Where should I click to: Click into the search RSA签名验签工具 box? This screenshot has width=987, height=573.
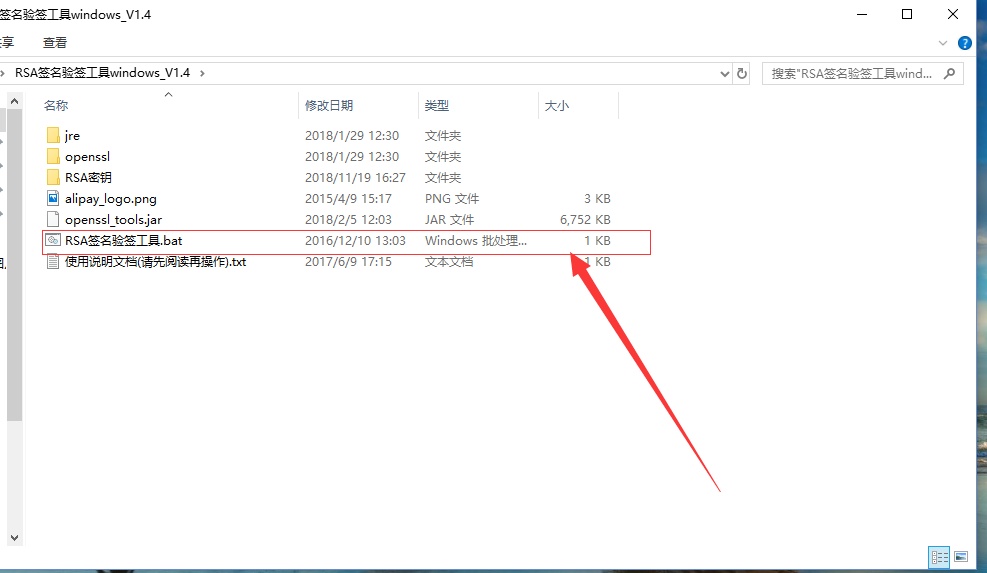(850, 73)
